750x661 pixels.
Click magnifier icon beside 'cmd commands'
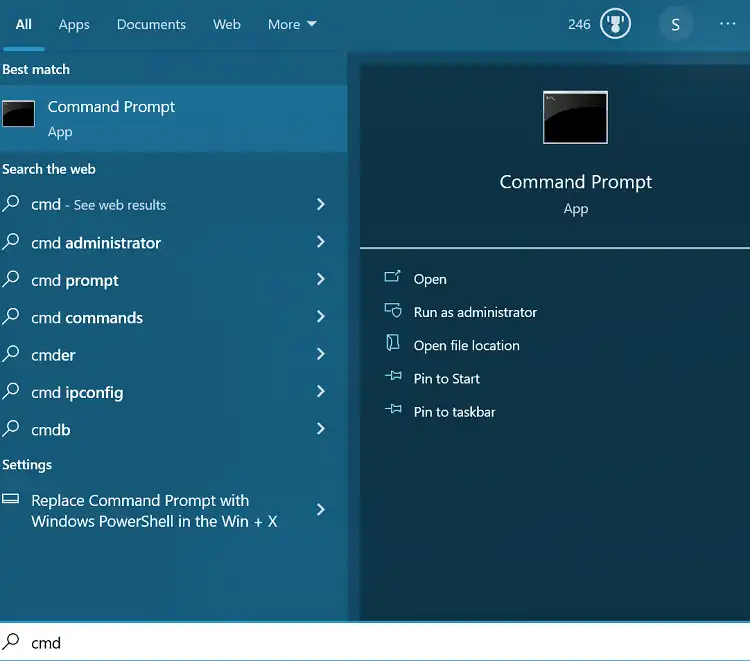pyautogui.click(x=11, y=316)
